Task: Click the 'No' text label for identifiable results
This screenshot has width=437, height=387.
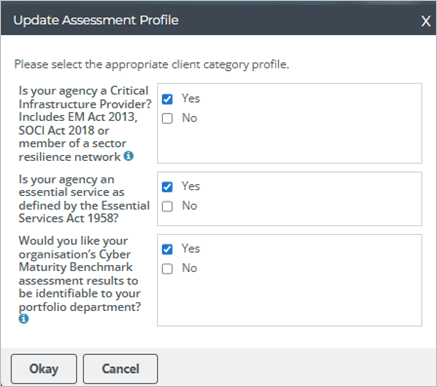Action: click(189, 268)
